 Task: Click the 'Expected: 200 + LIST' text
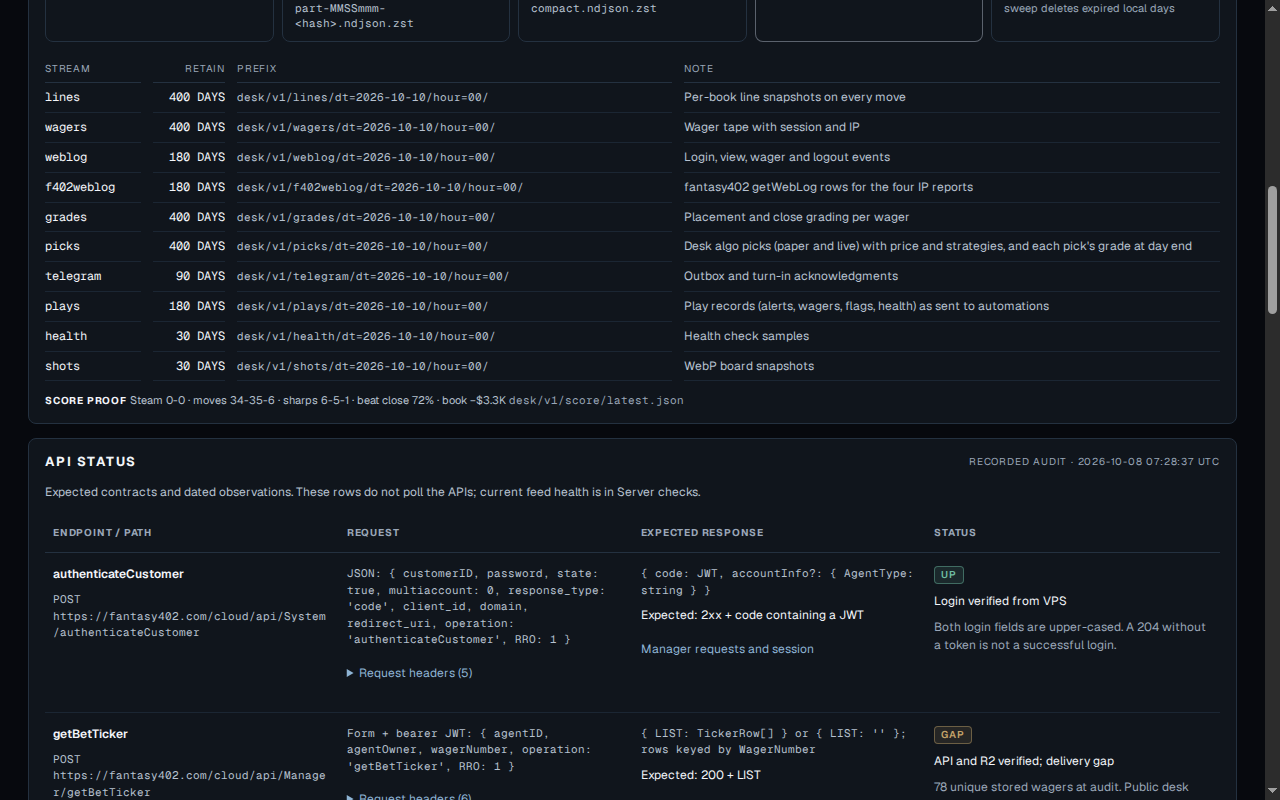[701, 775]
